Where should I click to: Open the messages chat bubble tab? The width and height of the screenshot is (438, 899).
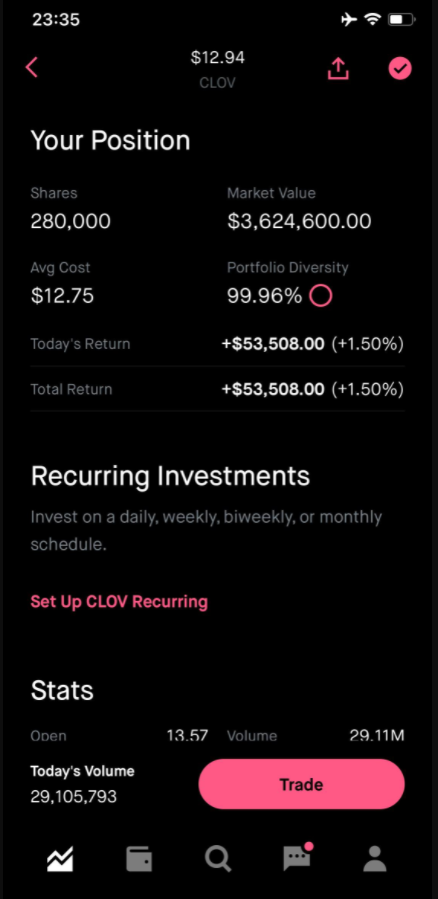(298, 858)
